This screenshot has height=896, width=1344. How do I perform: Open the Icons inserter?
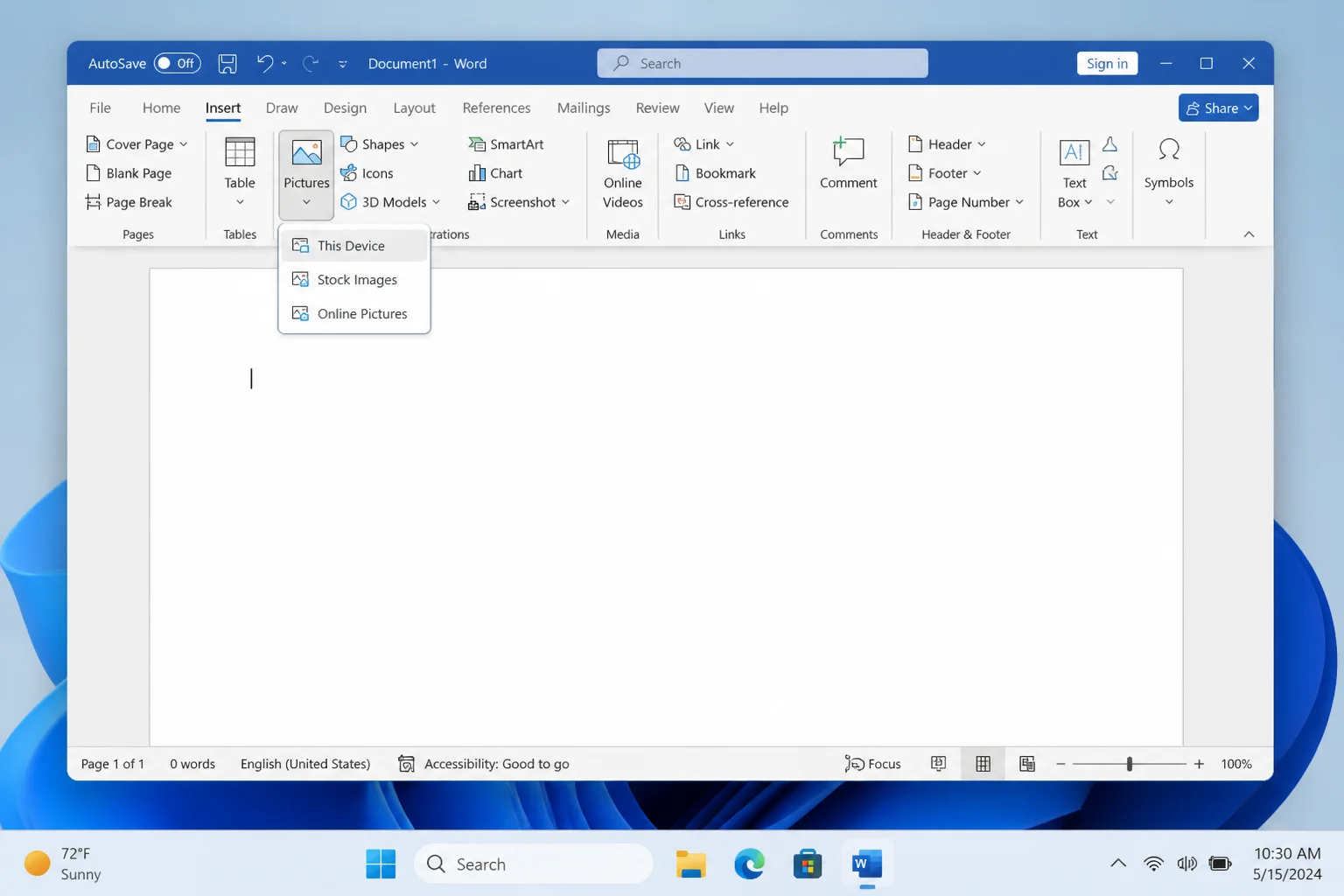[367, 173]
